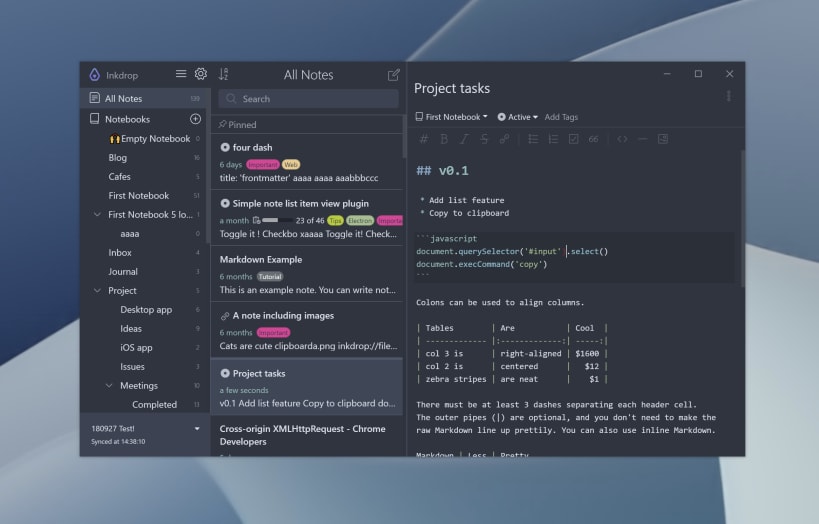
Task: Apply italic formatting from editor toolbar
Action: tap(464, 139)
